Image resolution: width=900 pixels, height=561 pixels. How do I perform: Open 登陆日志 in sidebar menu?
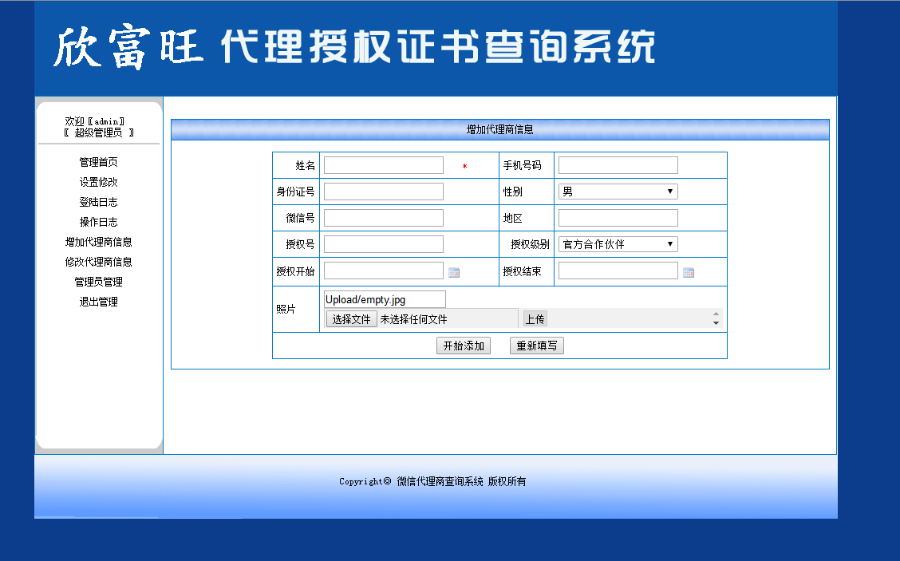[98, 202]
